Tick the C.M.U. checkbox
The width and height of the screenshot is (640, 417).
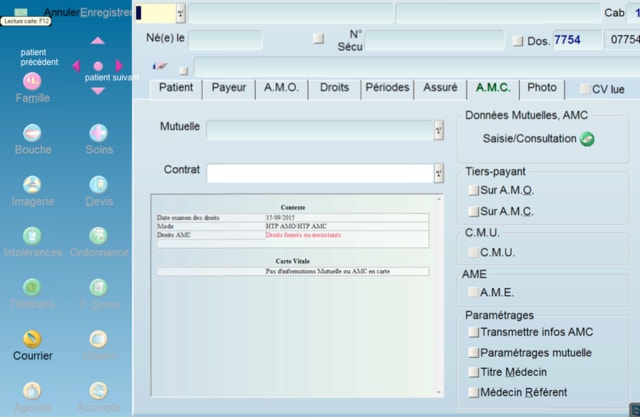[473, 252]
